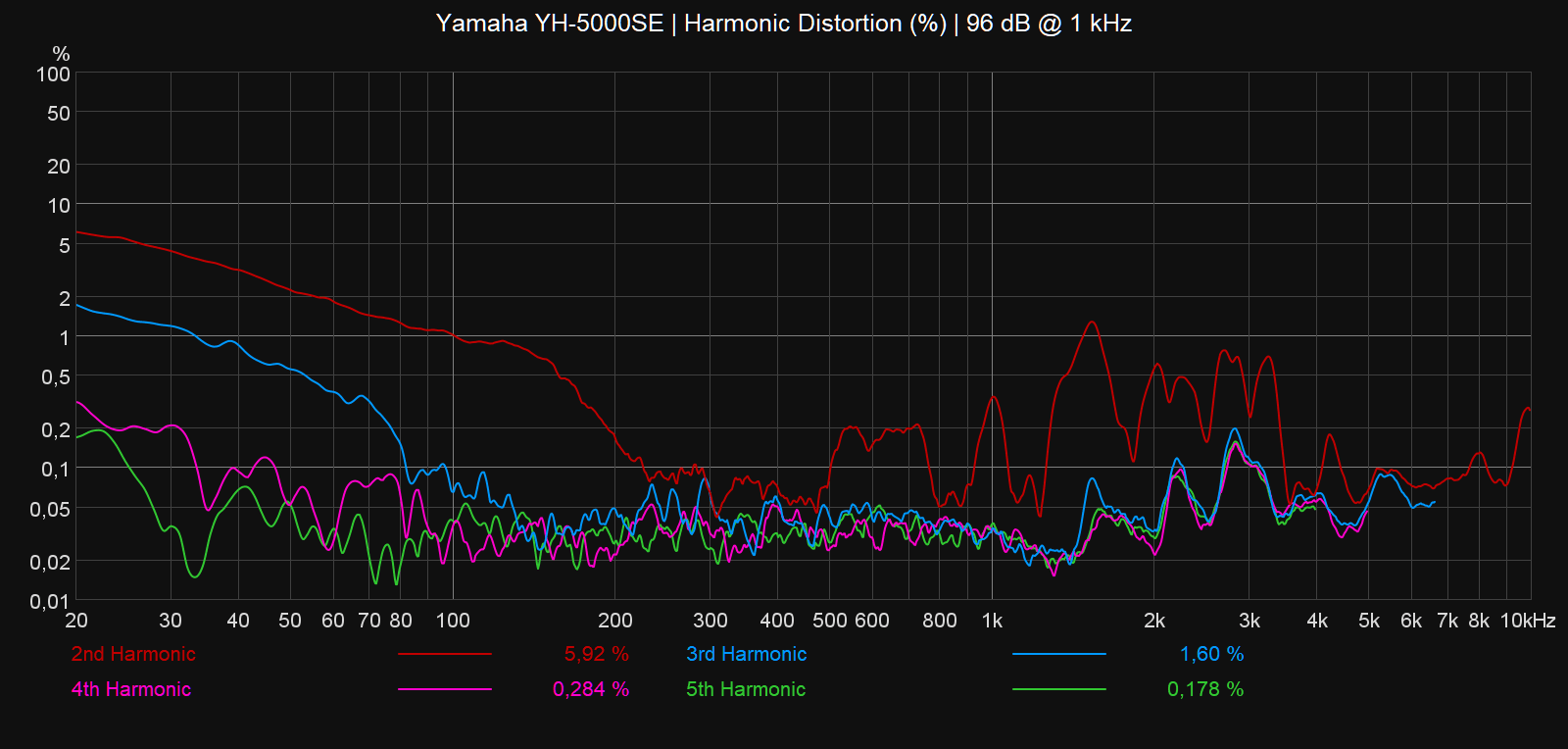Click the 5,92 % value in legend

tap(596, 654)
